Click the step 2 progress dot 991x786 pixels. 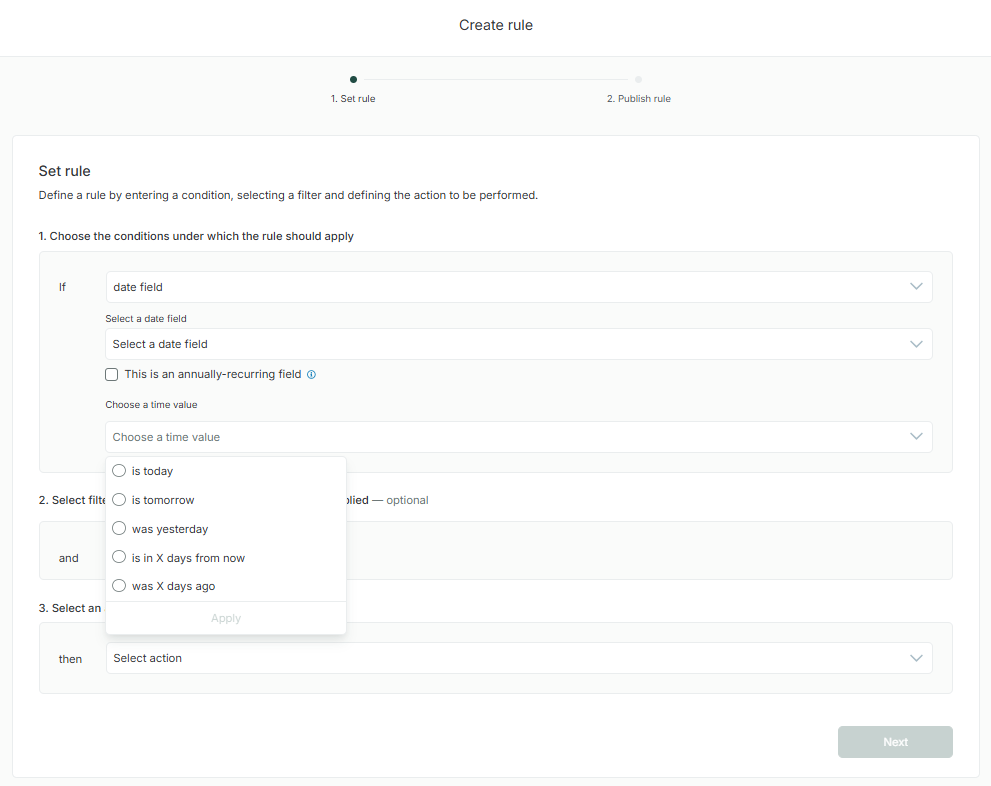point(638,79)
